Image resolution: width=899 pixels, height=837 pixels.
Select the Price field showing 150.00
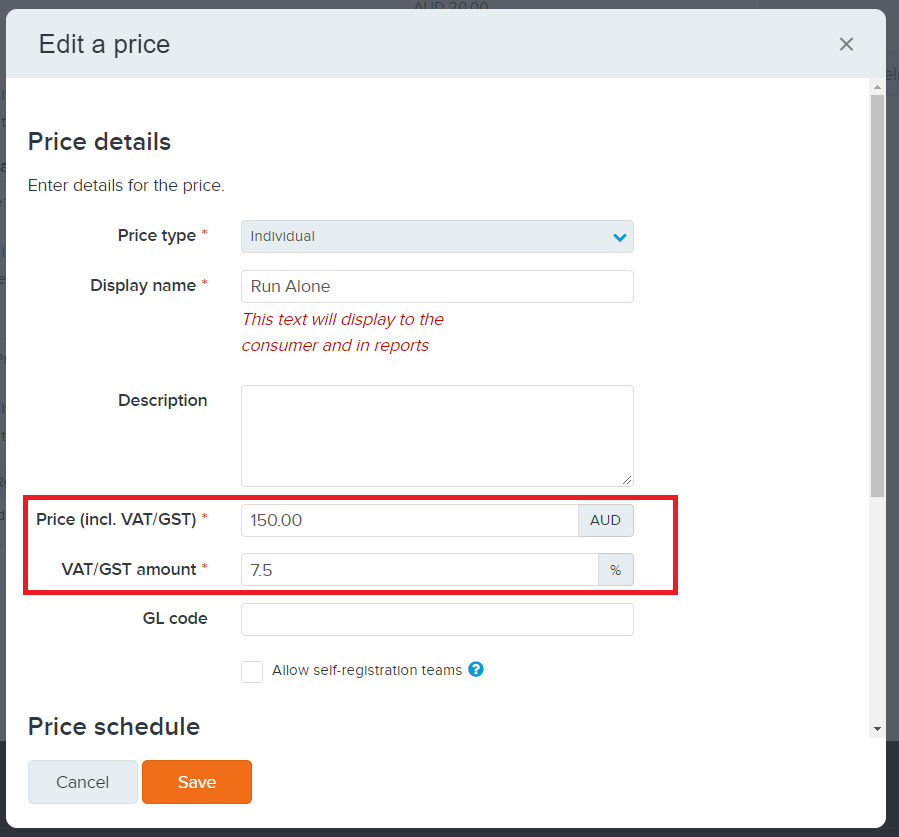click(x=409, y=520)
